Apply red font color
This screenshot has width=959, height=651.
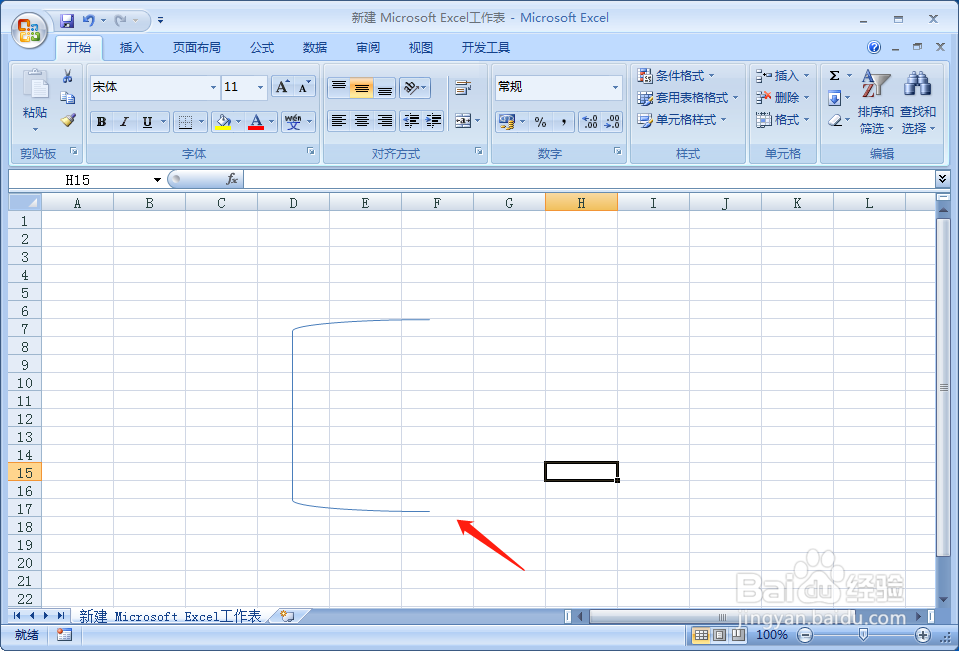(x=256, y=122)
